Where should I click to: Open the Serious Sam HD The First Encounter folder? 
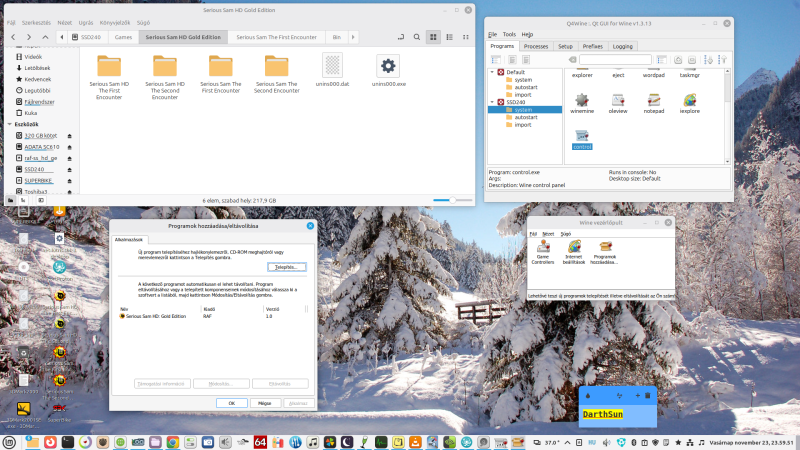109,77
